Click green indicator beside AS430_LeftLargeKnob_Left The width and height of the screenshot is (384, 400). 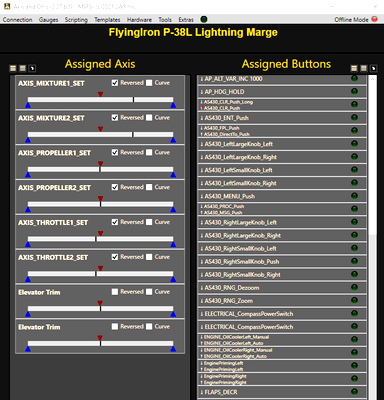[x=354, y=144]
